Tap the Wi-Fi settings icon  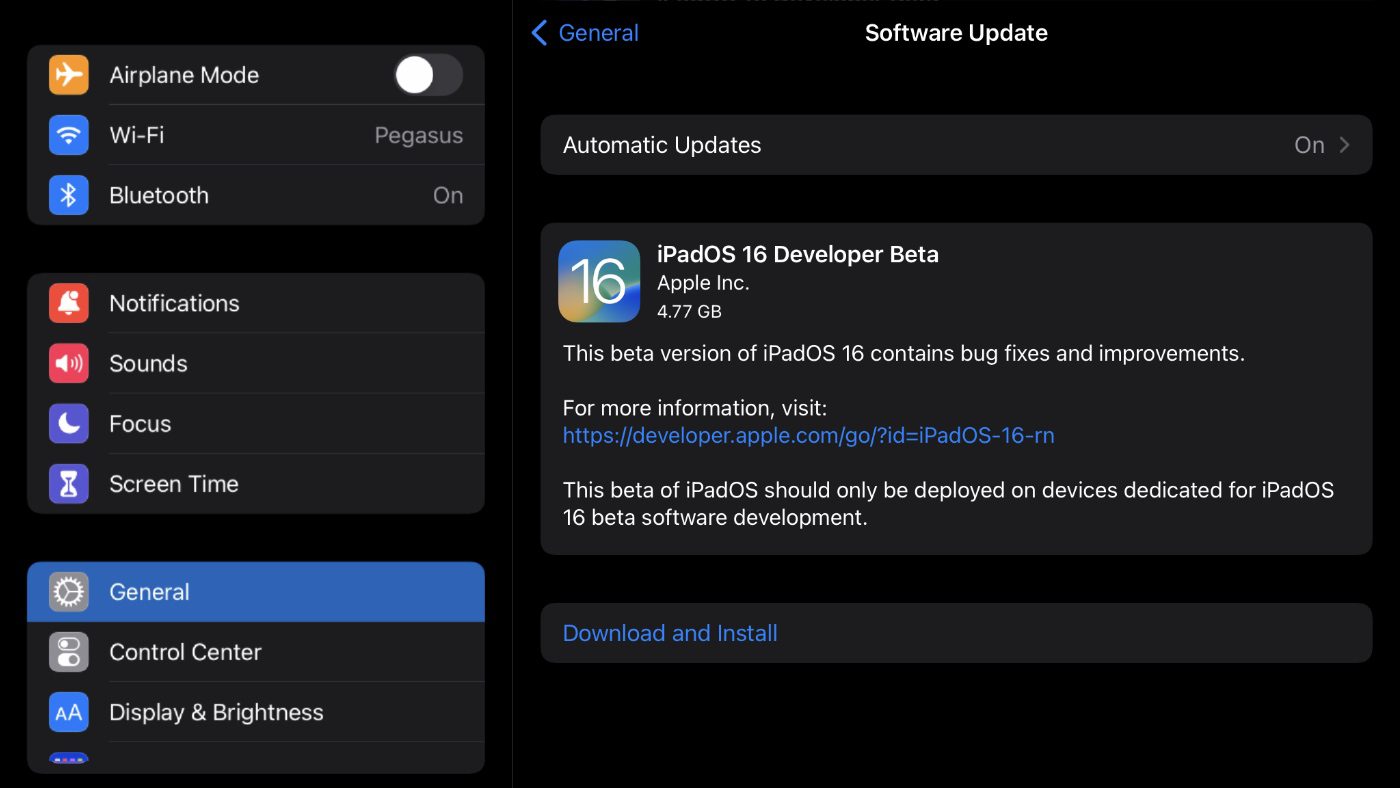point(69,135)
